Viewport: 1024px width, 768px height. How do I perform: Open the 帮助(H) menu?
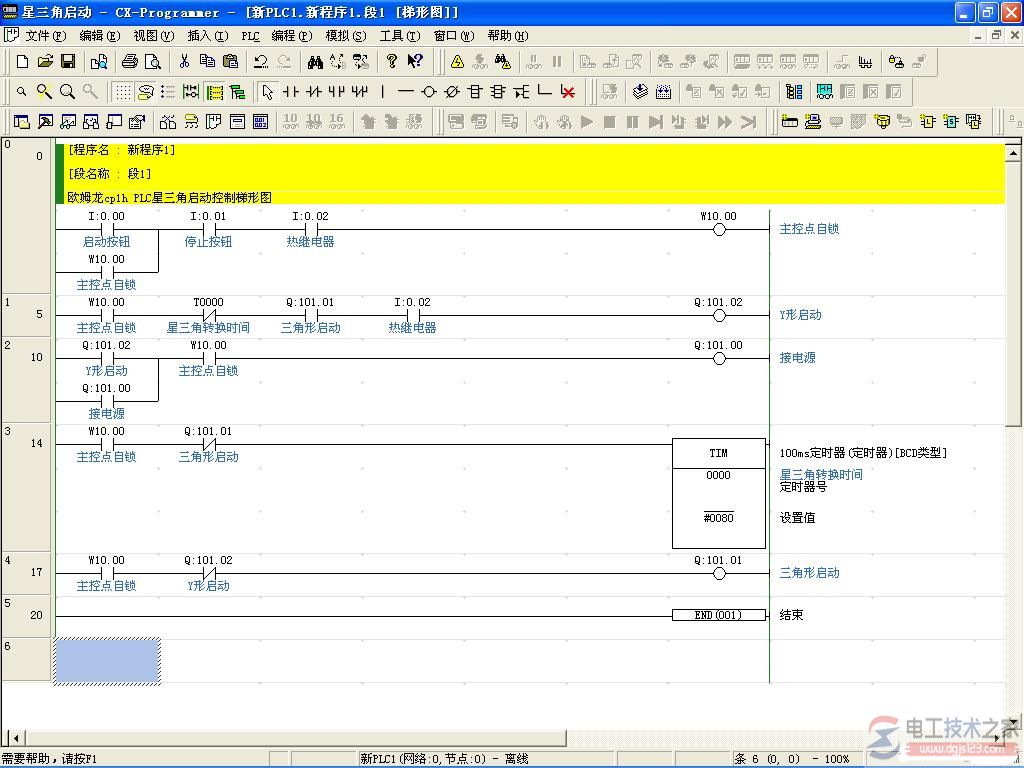(507, 36)
